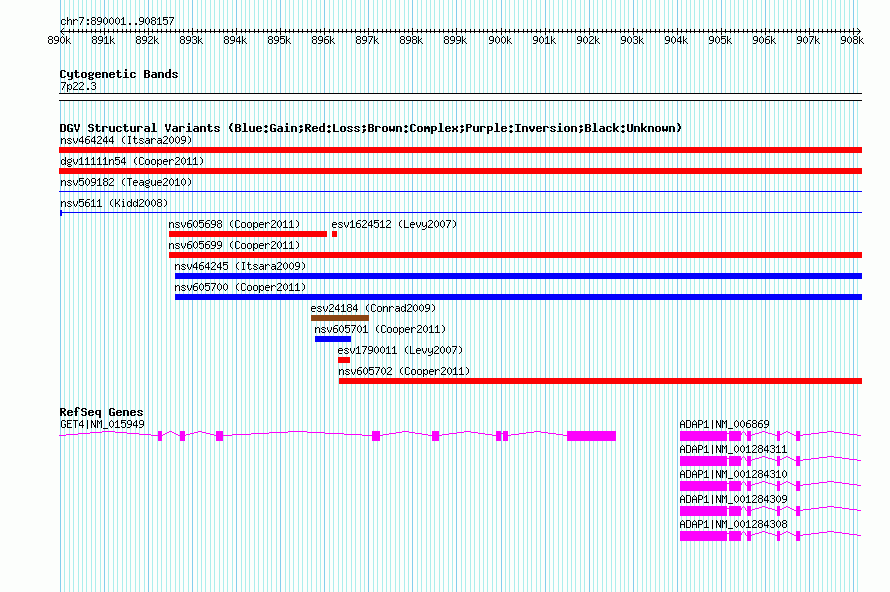Click the 904k ruler tick label
Screen dimensions: 890x592
click(675, 40)
